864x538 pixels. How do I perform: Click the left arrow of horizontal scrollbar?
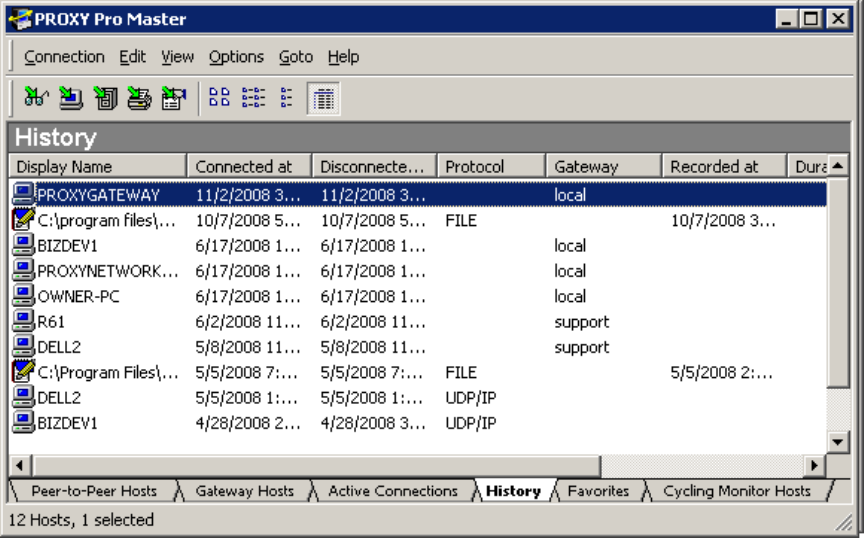20,465
